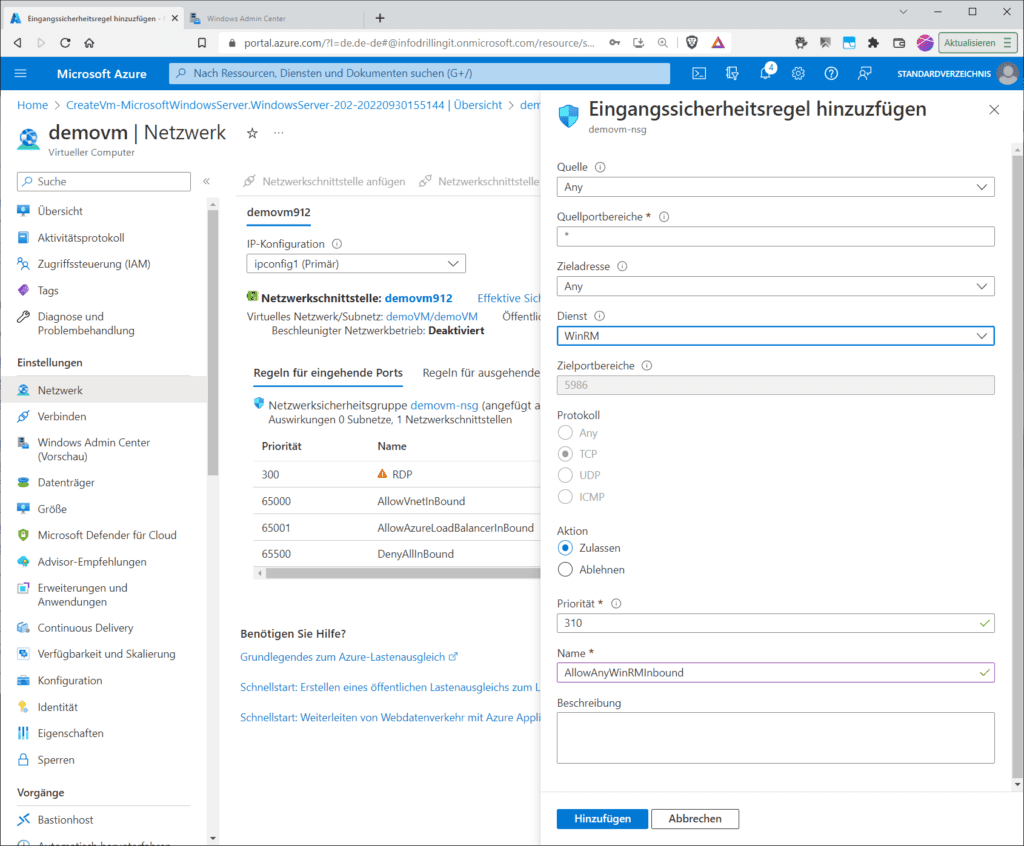Open the Home breadcrumb link
The height and width of the screenshot is (846, 1024).
pyautogui.click(x=32, y=105)
